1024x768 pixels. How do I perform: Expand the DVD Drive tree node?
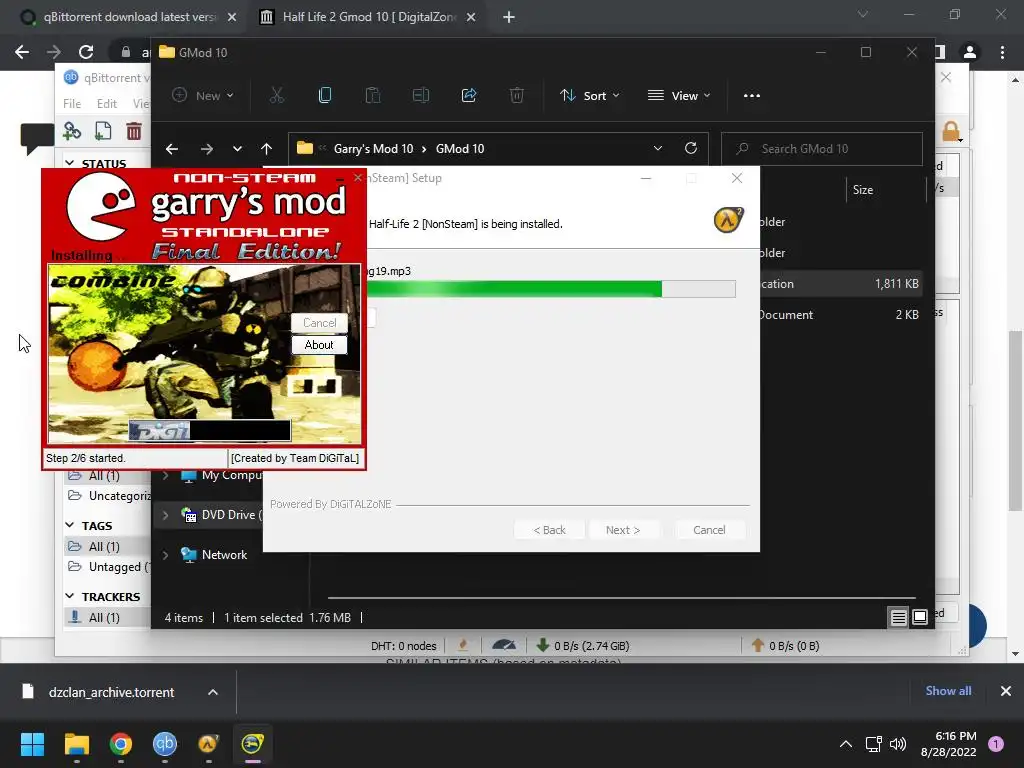click(165, 515)
